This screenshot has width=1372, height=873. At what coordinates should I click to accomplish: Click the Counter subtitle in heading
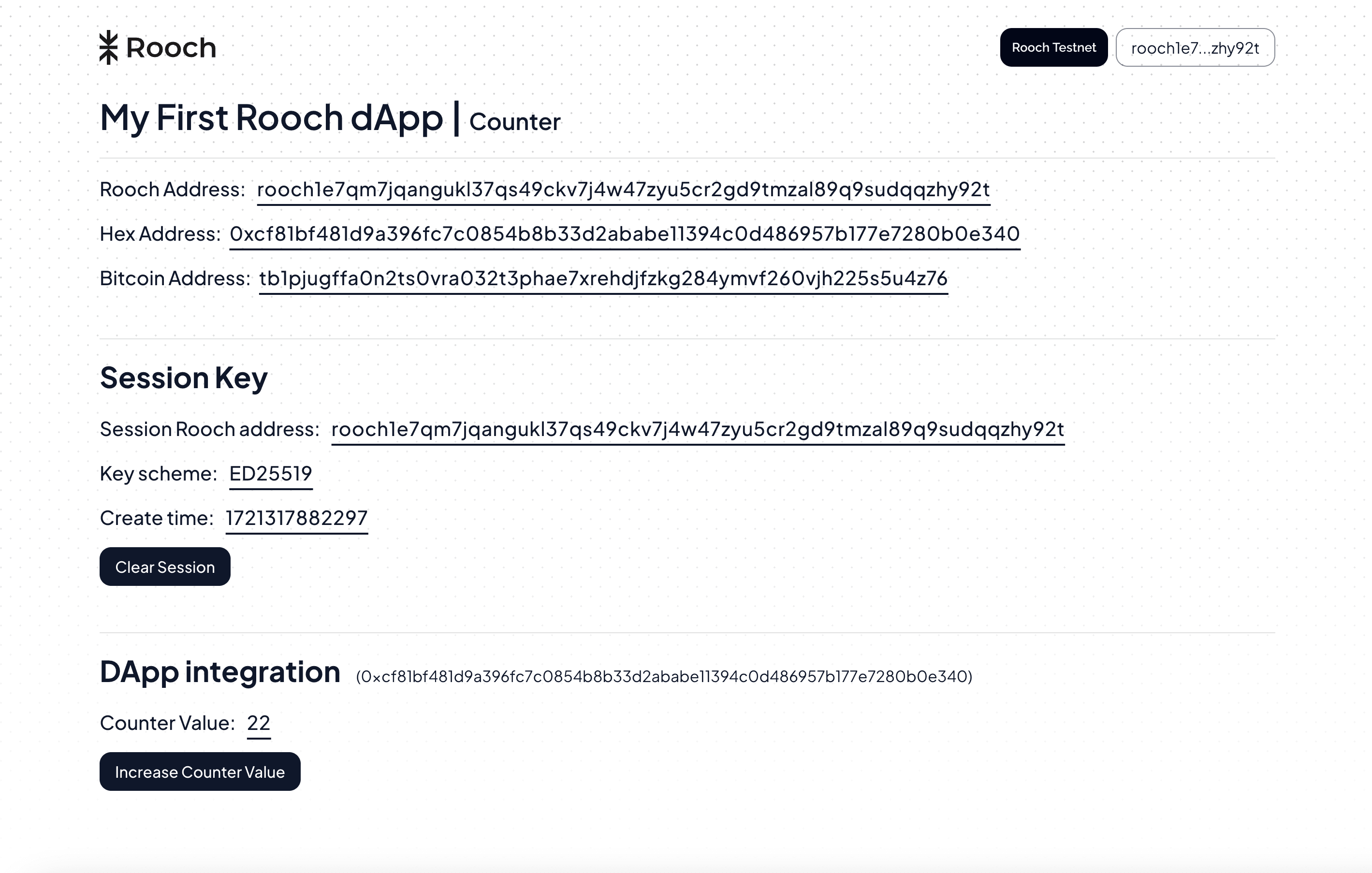tap(515, 122)
